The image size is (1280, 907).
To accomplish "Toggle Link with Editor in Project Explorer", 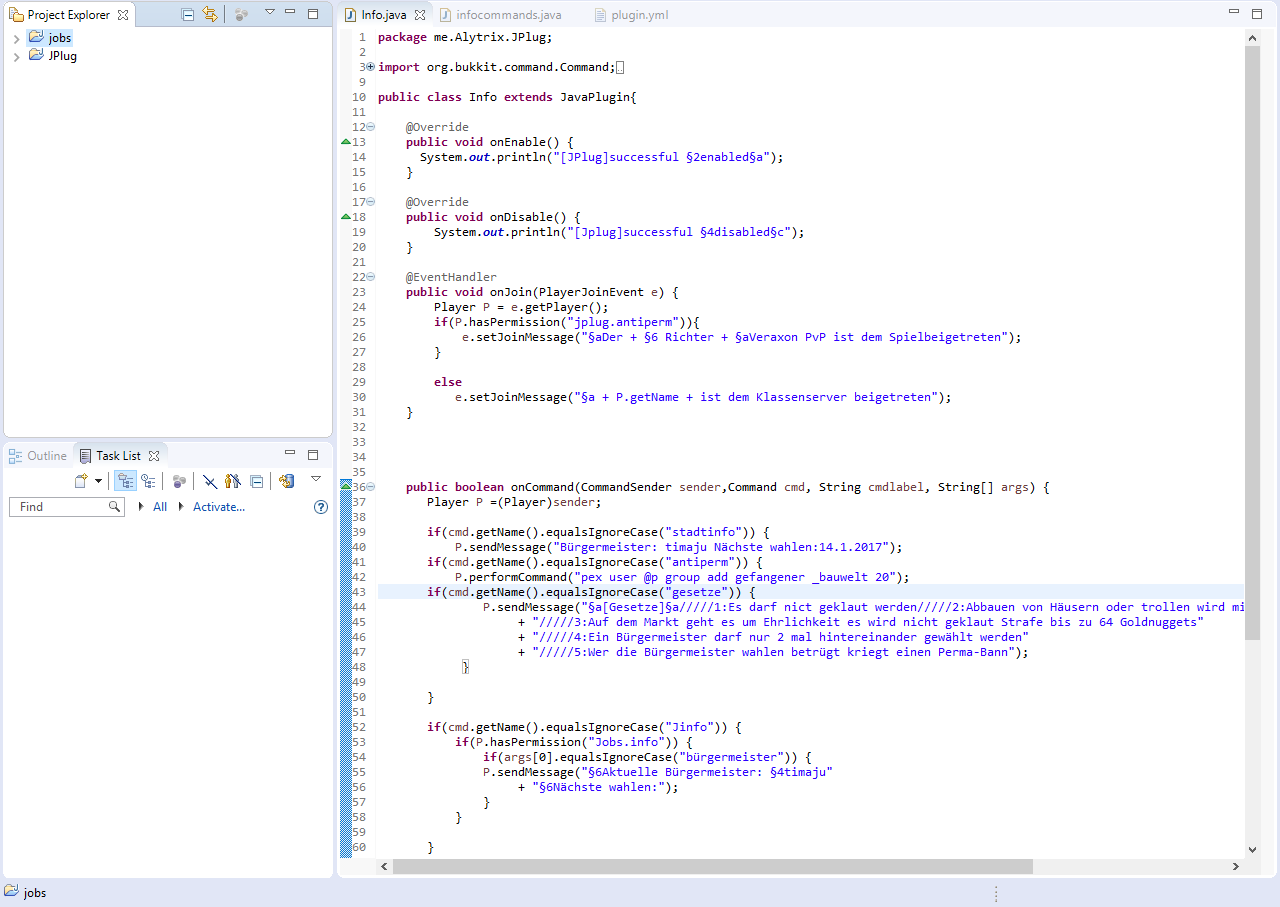I will 210,14.
